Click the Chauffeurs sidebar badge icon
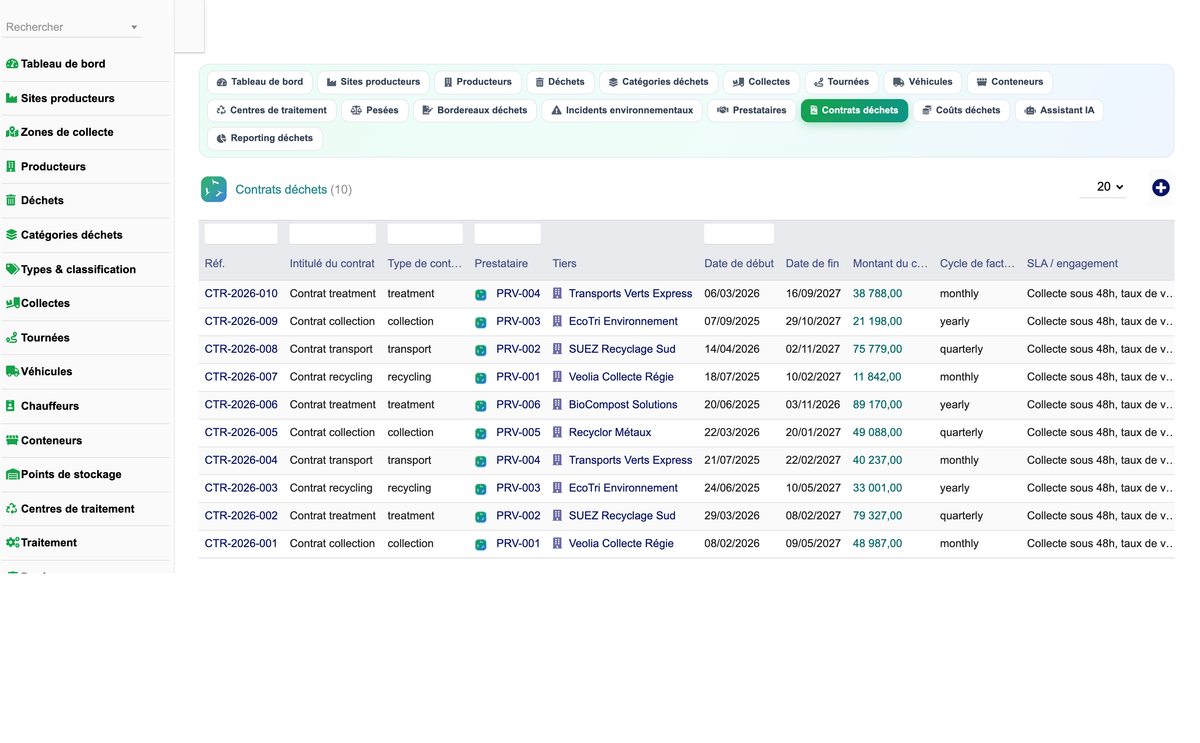This screenshot has height=743, width=1200. [11, 406]
